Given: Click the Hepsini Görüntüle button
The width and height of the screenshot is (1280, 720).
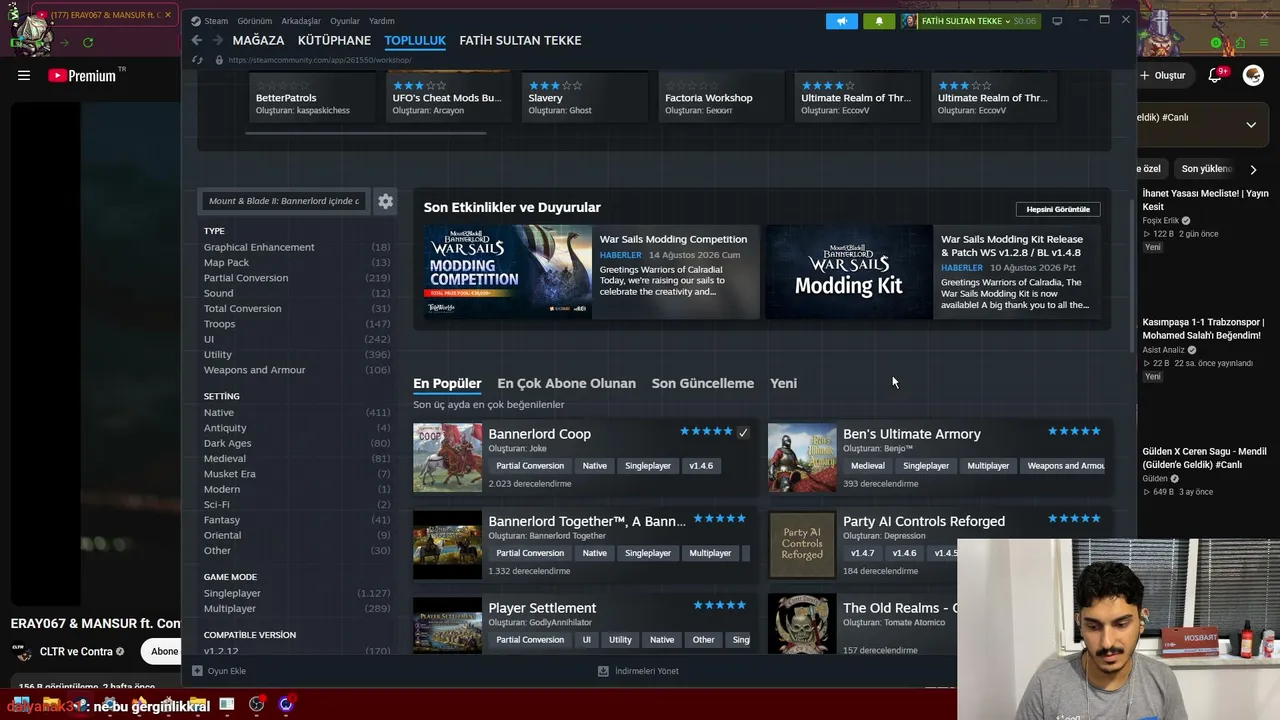Looking at the screenshot, I should pyautogui.click(x=1058, y=209).
